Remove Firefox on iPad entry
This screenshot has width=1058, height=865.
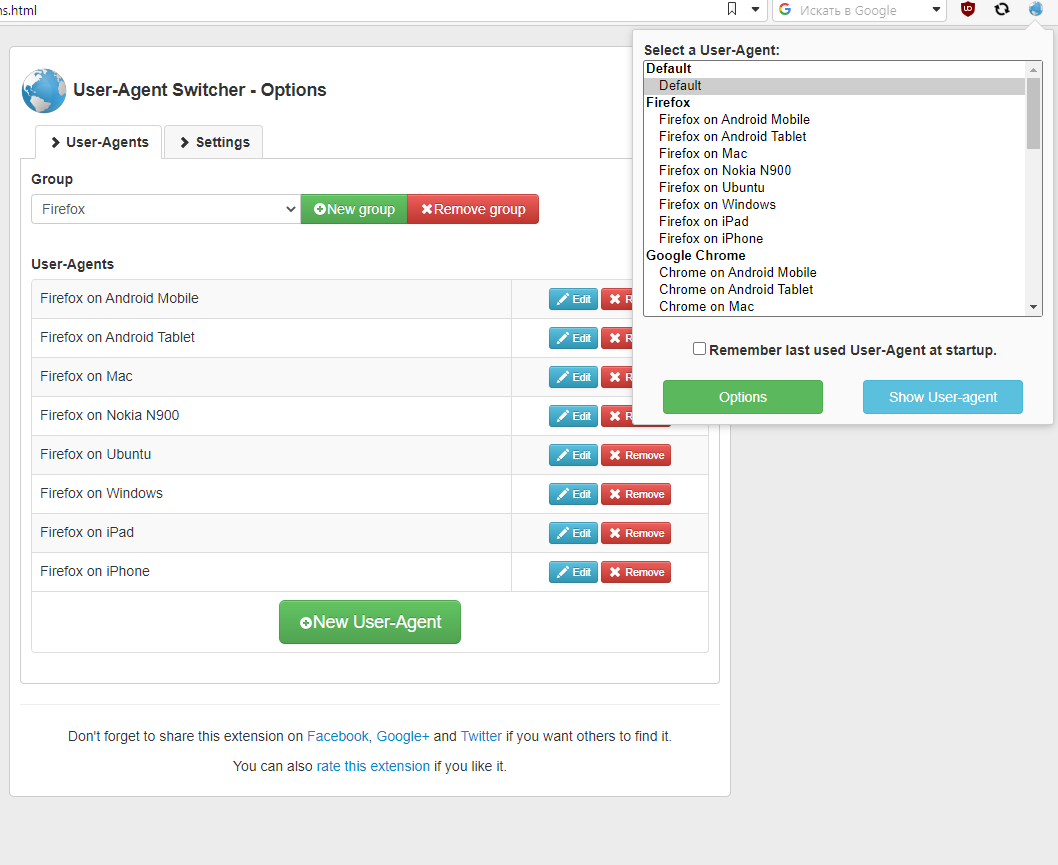636,533
